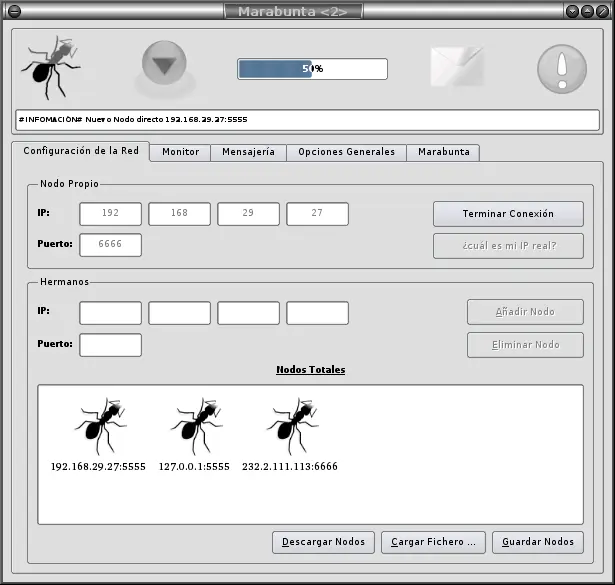
Task: Click the Guardar Nodos button
Action: [538, 542]
